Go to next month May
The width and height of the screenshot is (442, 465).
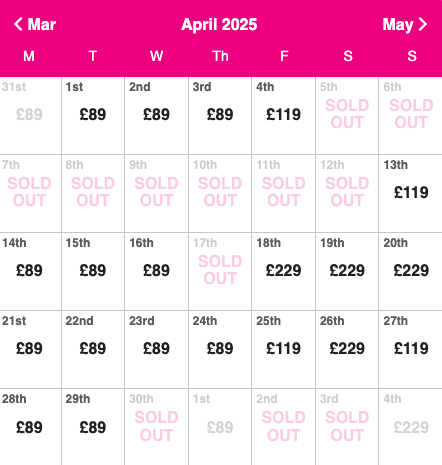click(405, 24)
